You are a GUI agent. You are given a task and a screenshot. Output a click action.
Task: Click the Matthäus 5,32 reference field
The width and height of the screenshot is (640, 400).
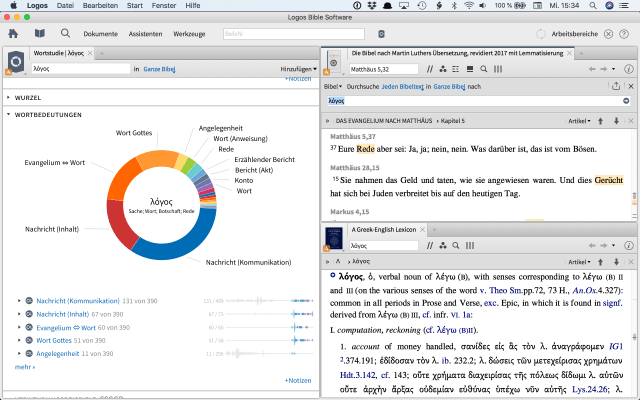(x=385, y=69)
